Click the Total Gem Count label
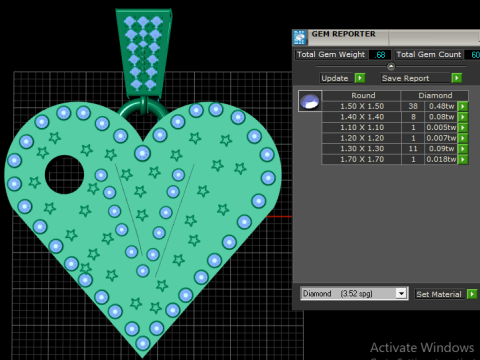The height and width of the screenshot is (360, 480). point(429,55)
